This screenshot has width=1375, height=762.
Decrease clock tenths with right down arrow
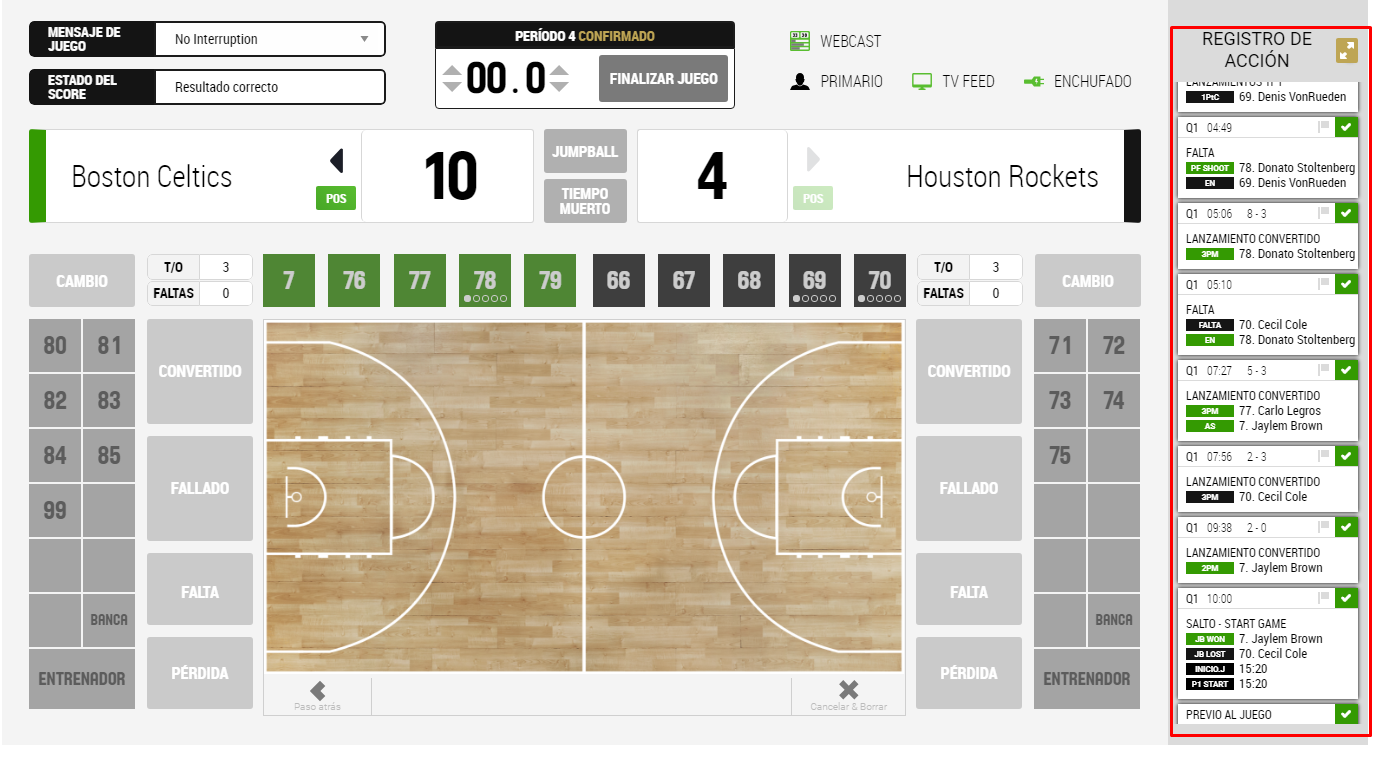click(559, 86)
